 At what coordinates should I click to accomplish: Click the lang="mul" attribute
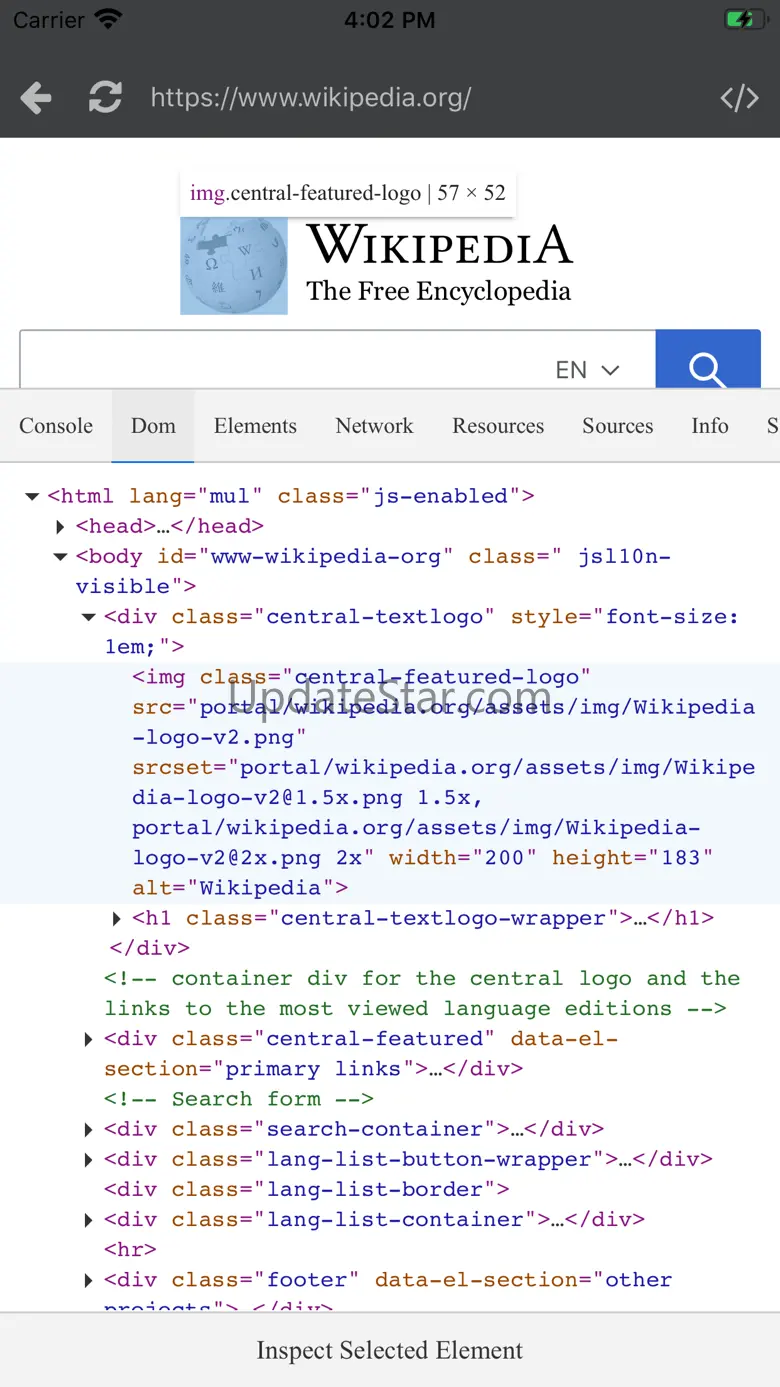(195, 496)
